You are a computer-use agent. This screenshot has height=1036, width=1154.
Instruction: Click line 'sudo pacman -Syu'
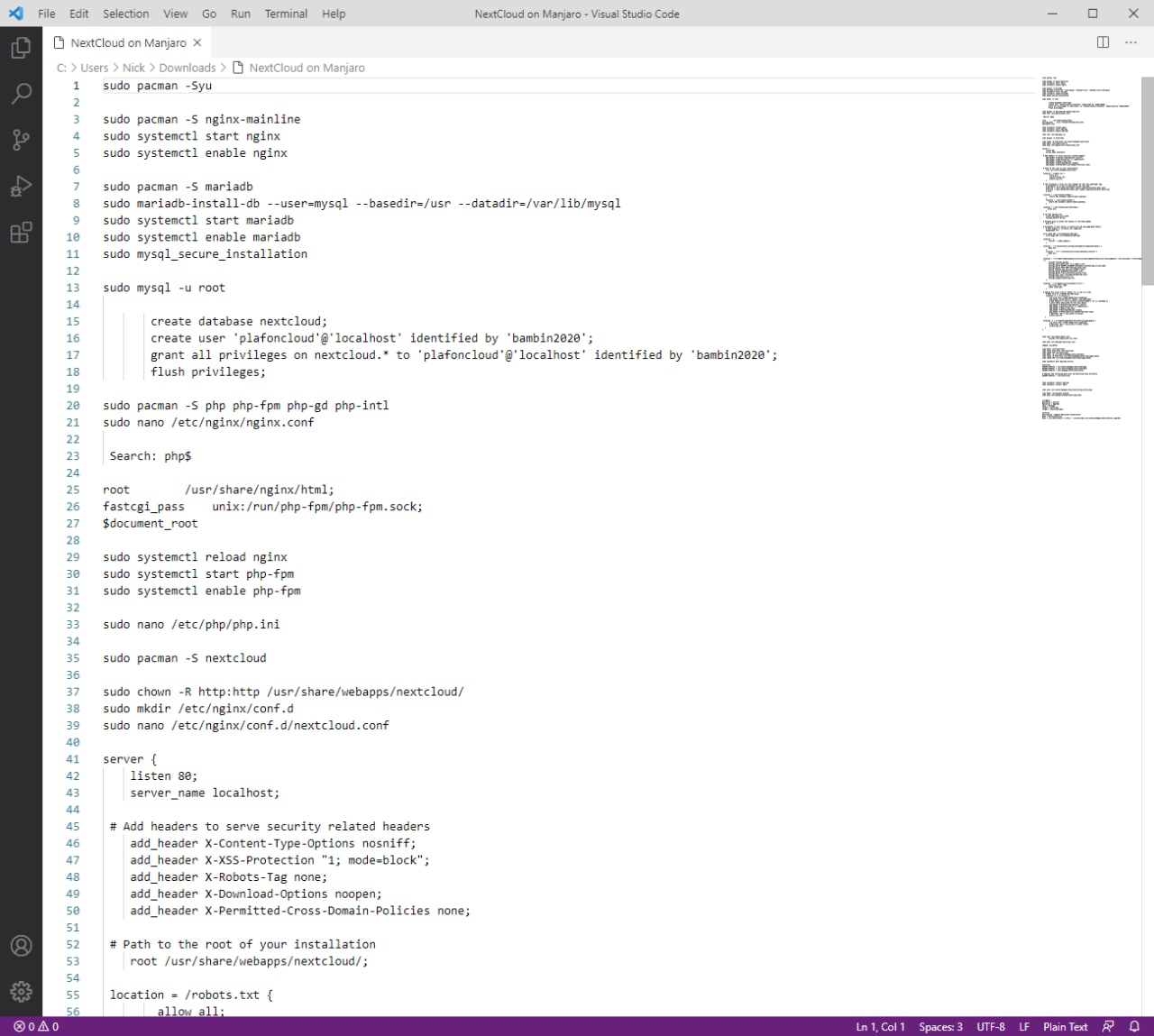pyautogui.click(x=157, y=86)
